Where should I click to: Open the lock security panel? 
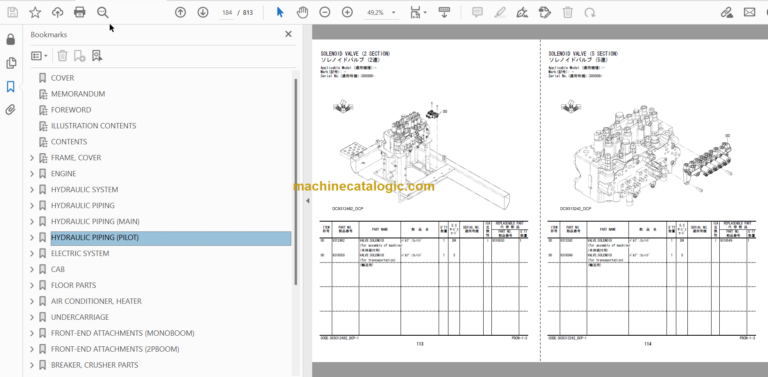[11, 40]
